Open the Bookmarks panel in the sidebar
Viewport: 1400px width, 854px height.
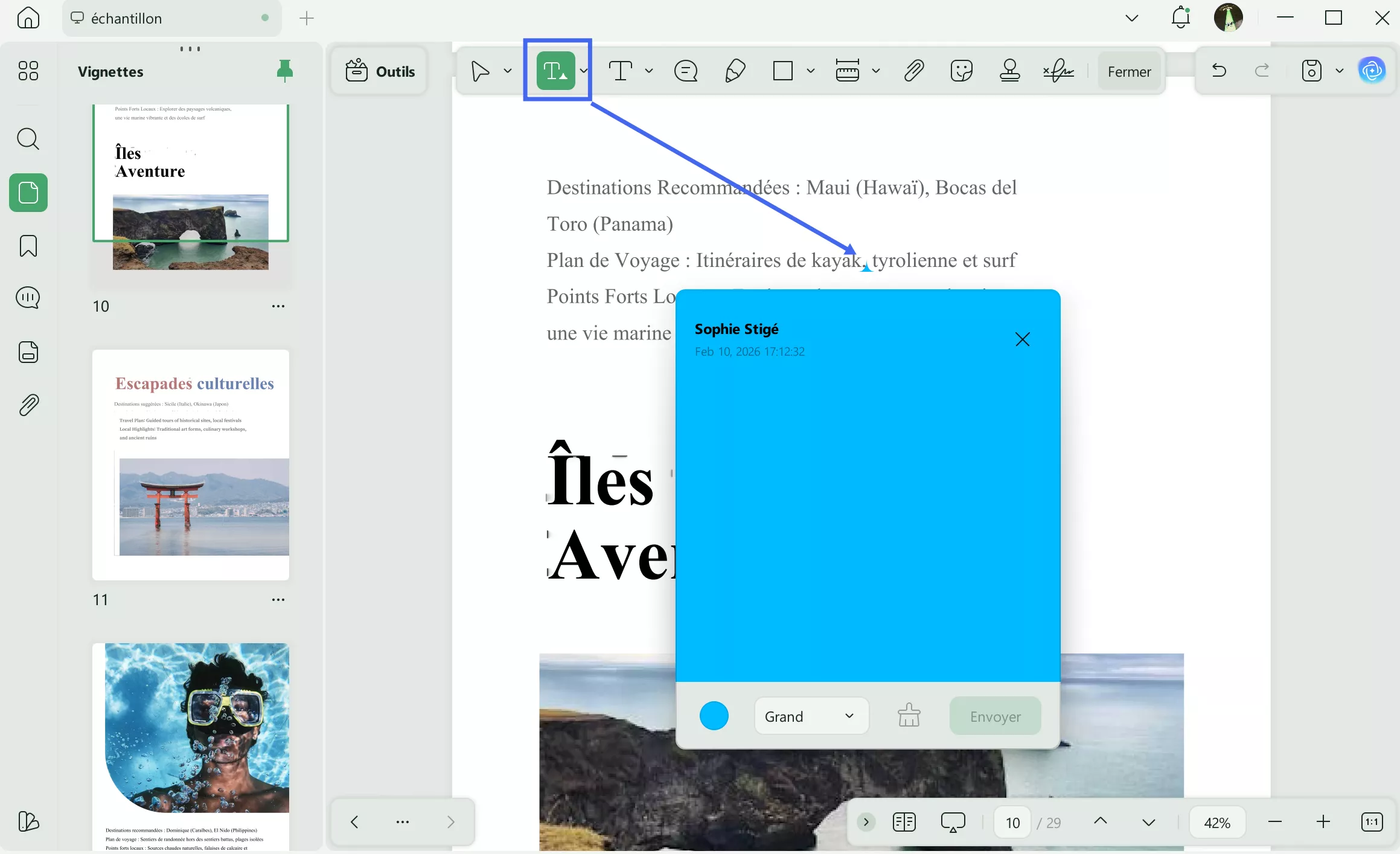[28, 246]
